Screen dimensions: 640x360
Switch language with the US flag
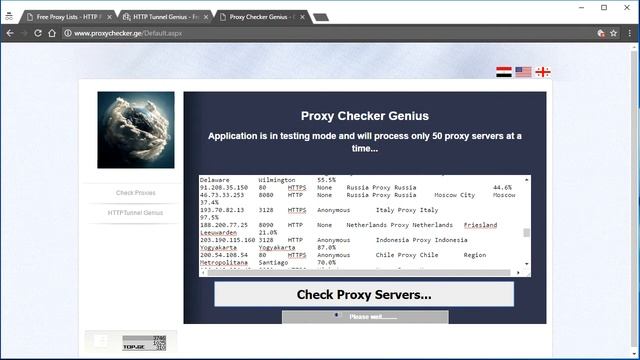pyautogui.click(x=523, y=72)
